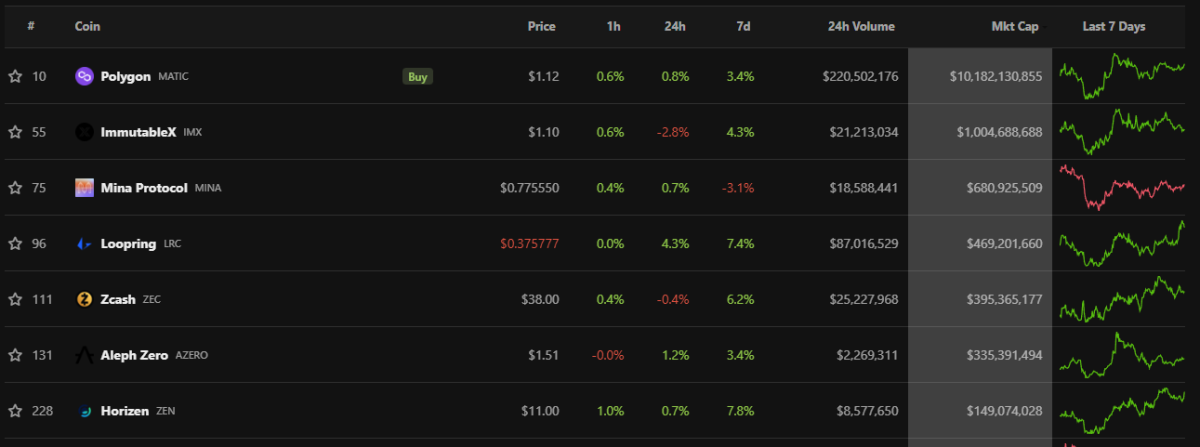Click the ImmutableX coin logo icon

[x=85, y=132]
